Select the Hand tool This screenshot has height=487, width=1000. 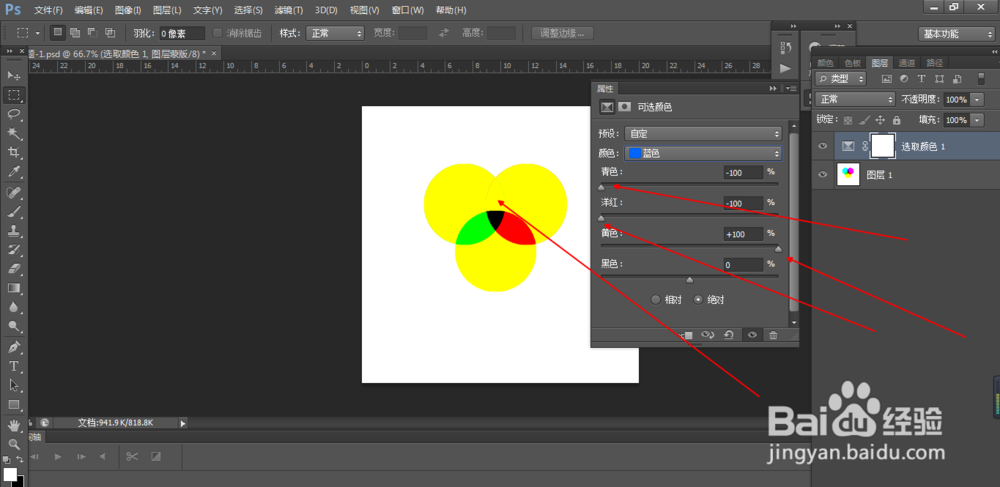13,425
